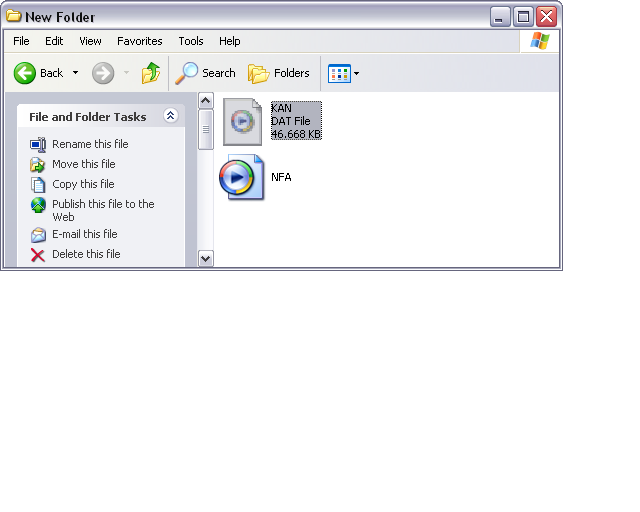The height and width of the screenshot is (512, 640).
Task: Open the File menu
Action: coord(21,41)
